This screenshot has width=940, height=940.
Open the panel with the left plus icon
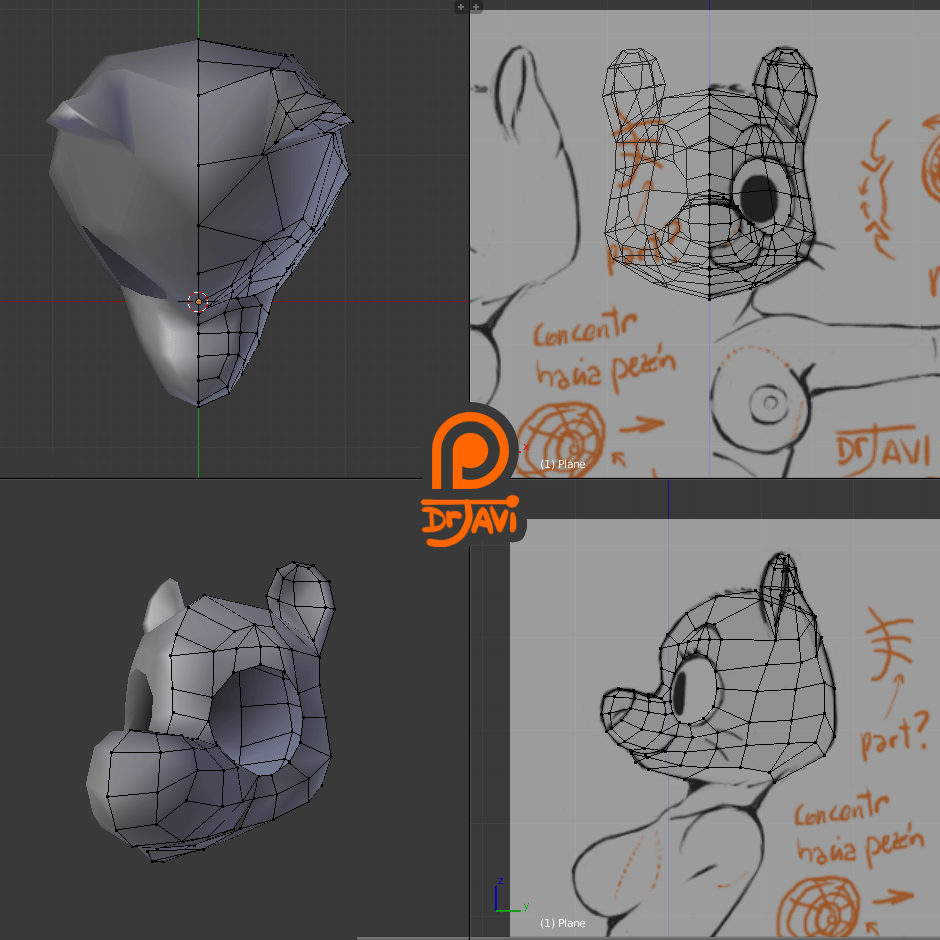tap(460, 7)
